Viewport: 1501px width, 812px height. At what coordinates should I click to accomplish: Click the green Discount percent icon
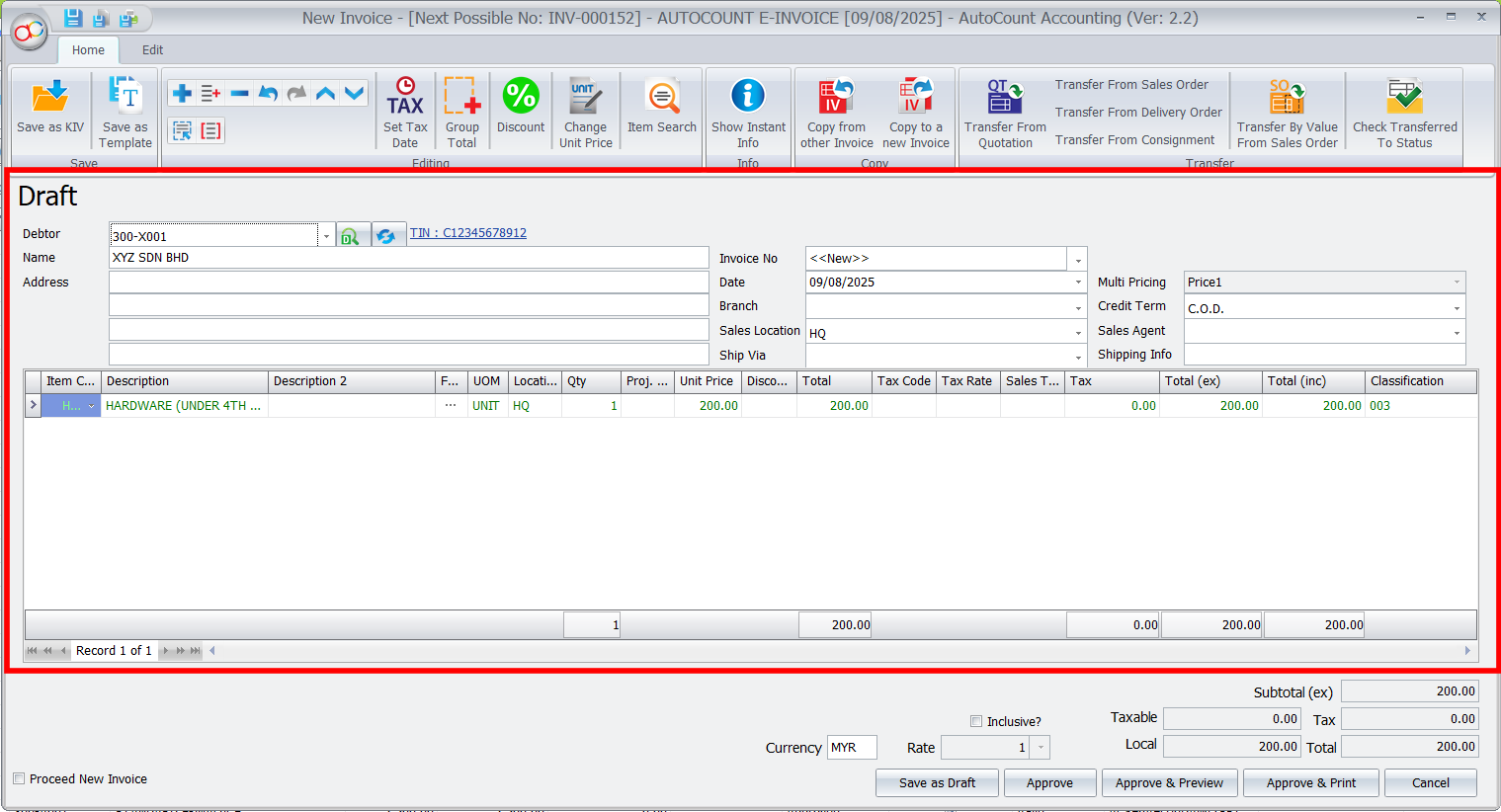521,97
